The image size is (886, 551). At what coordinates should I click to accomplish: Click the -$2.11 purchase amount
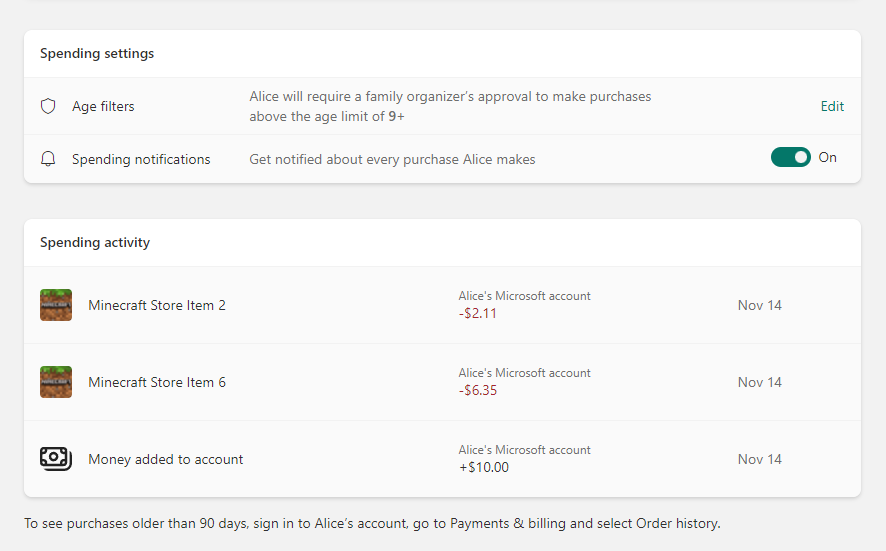(x=478, y=313)
